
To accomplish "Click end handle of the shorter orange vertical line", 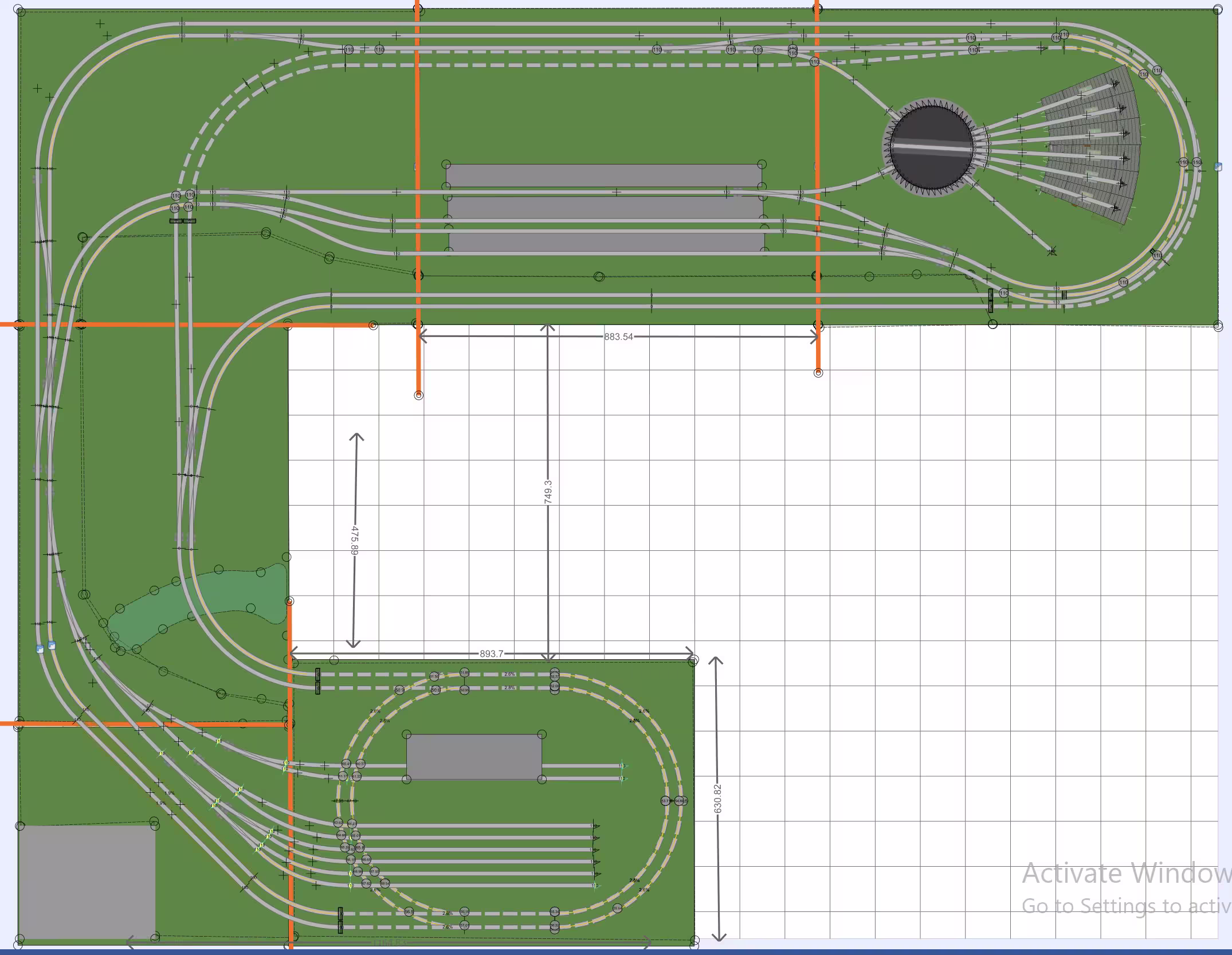I will coord(818,373).
